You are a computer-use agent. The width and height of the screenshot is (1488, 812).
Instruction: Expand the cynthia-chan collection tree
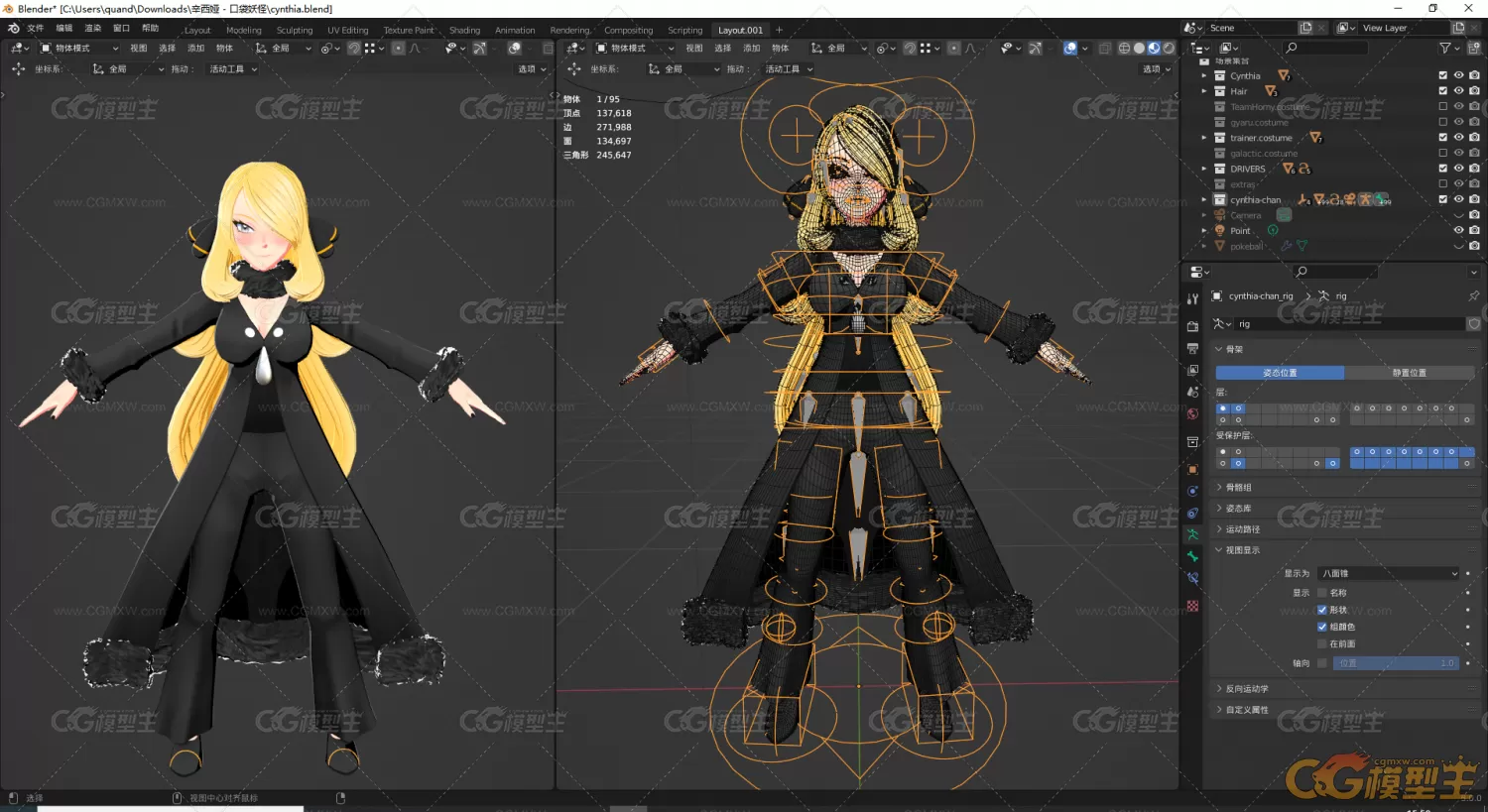click(1204, 199)
